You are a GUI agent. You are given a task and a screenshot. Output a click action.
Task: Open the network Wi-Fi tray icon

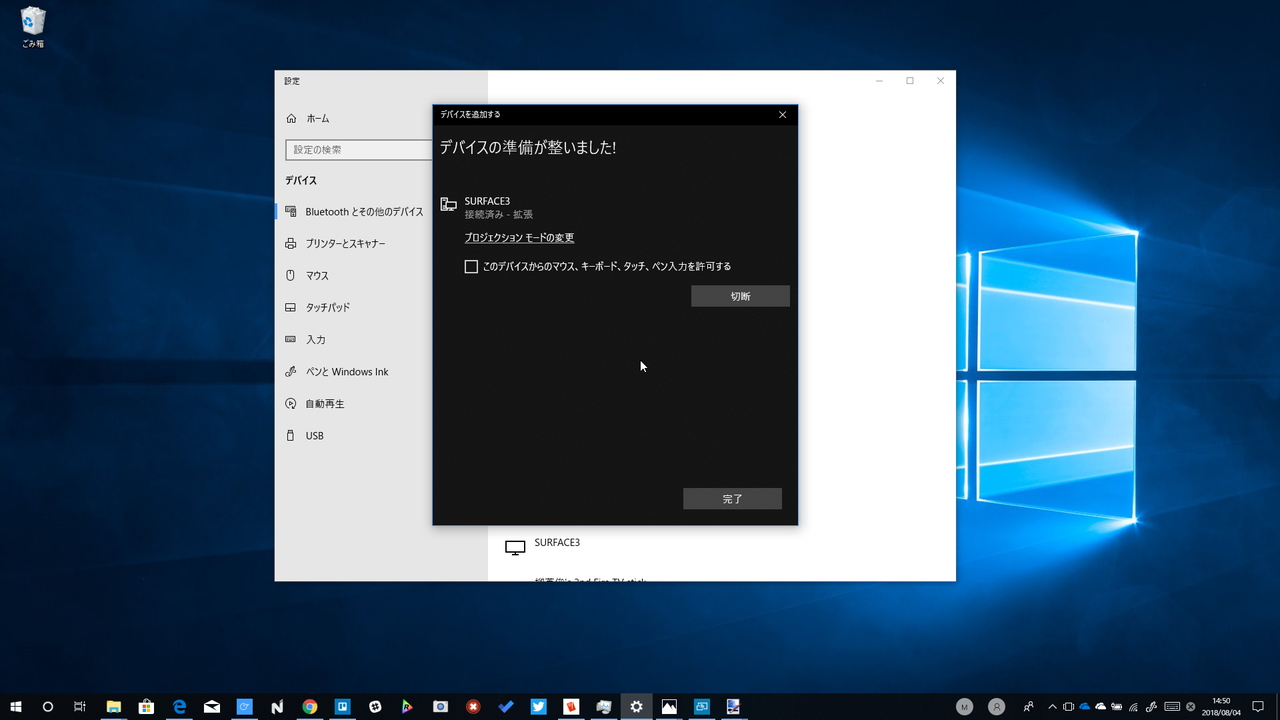pos(1134,707)
